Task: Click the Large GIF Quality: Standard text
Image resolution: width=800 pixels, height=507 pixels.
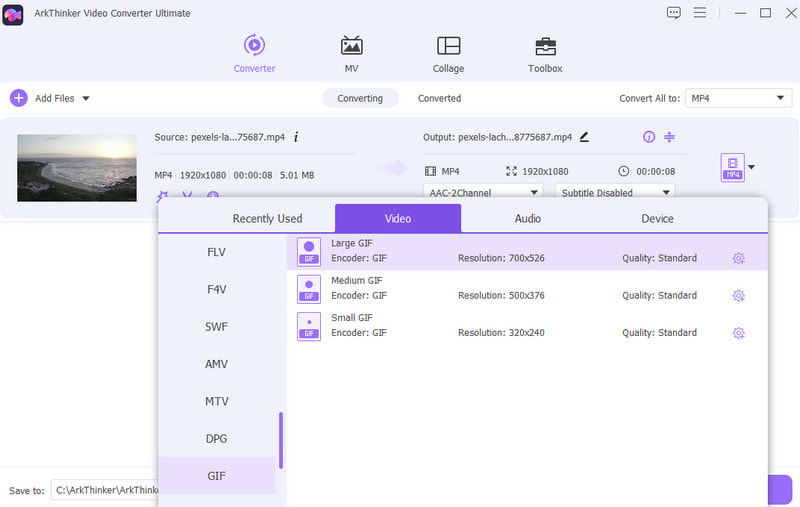Action: pyautogui.click(x=659, y=258)
